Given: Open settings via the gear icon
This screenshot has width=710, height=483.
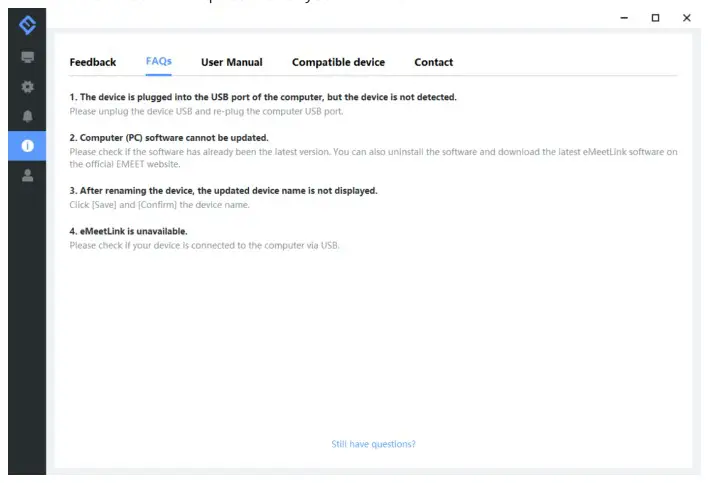Looking at the screenshot, I should point(27,87).
